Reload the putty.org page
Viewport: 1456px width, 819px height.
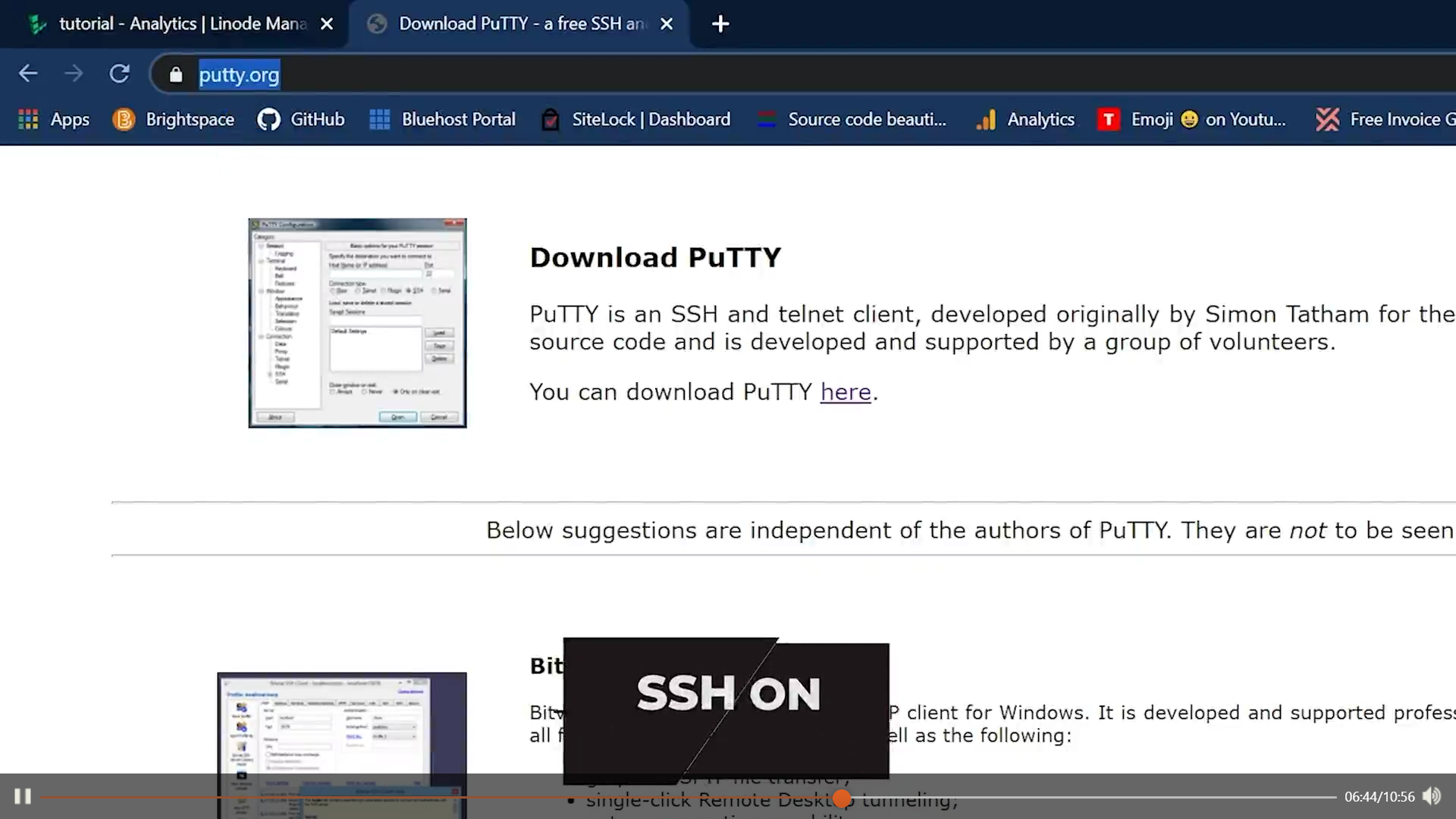[x=119, y=74]
